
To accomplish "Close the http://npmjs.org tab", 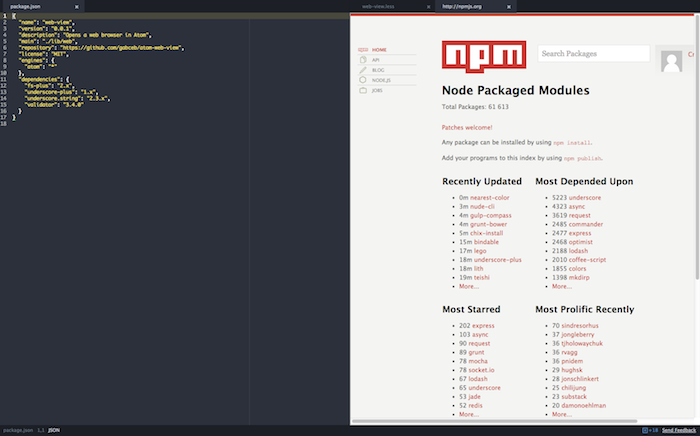I will (508, 7).
